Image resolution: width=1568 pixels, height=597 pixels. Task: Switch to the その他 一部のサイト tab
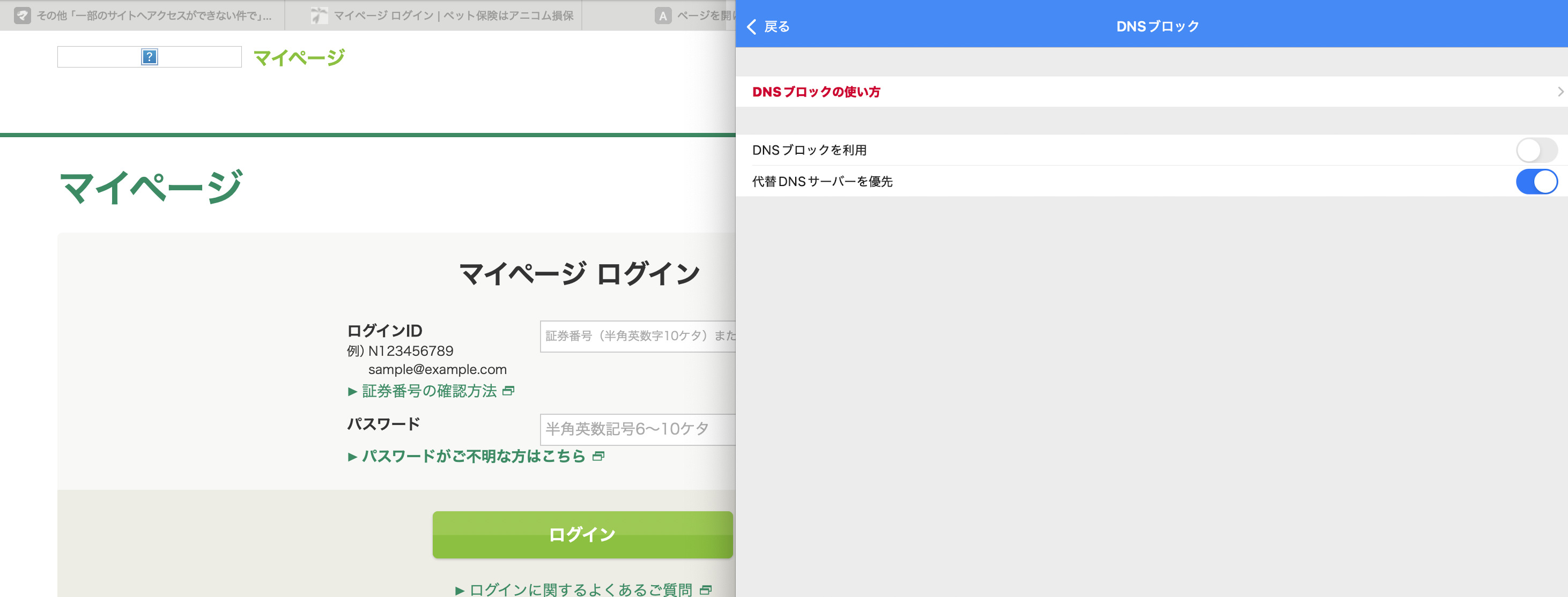pos(153,16)
